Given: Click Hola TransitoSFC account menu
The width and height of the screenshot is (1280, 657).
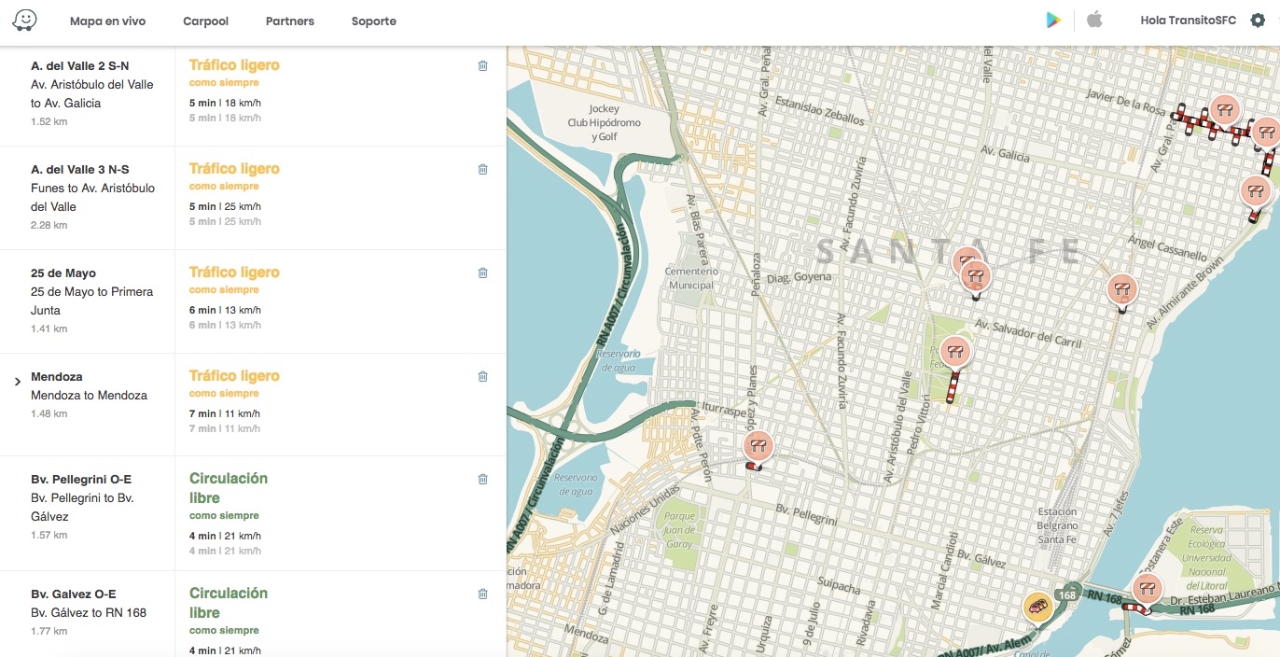Looking at the screenshot, I should click(x=1188, y=21).
